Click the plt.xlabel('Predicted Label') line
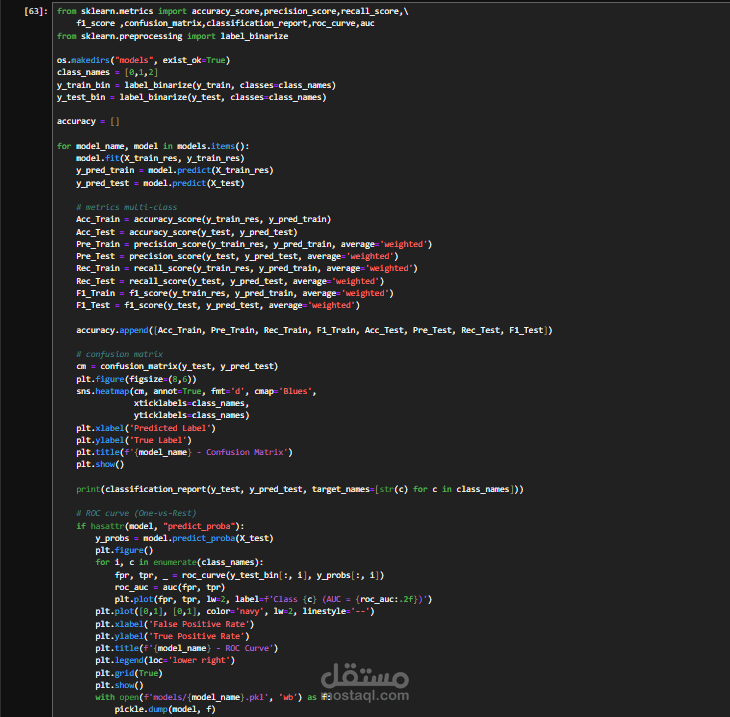Screen dimensions: 730x717 (146, 428)
